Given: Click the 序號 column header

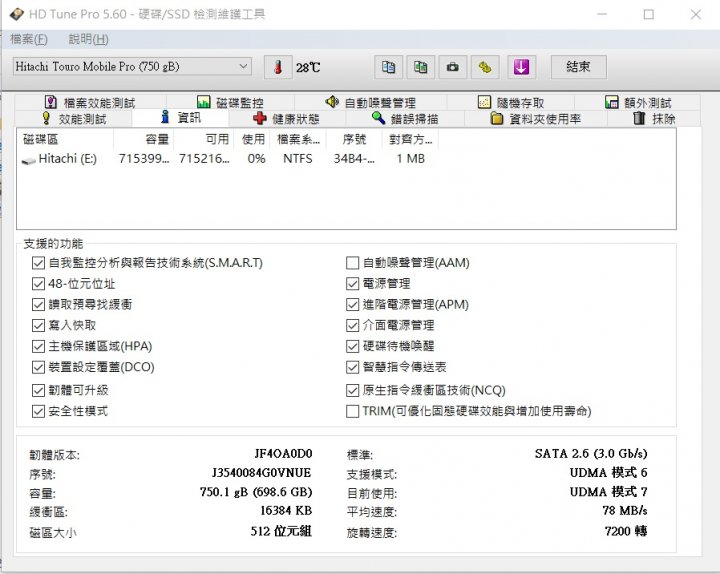Looking at the screenshot, I should (354, 139).
